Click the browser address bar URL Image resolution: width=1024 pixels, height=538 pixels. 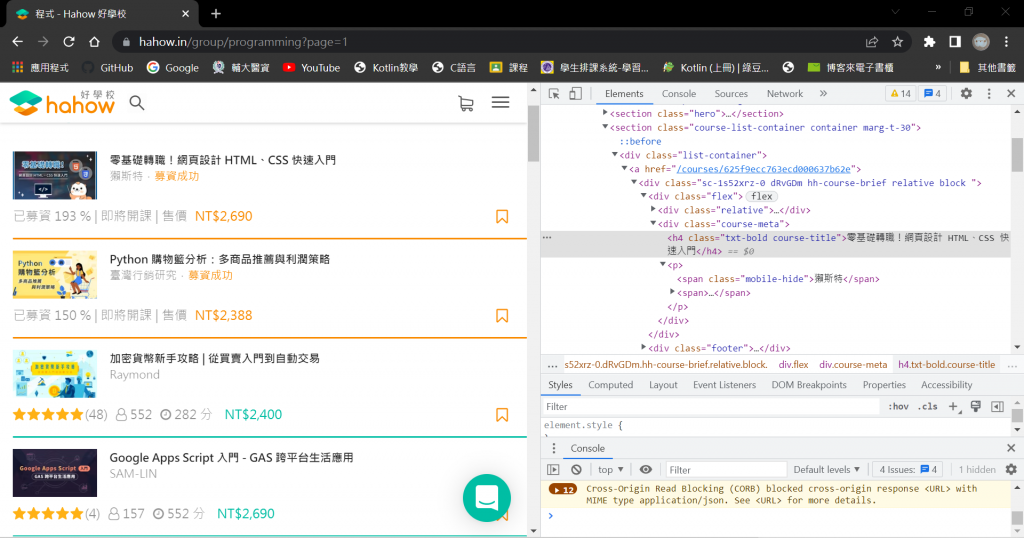pyautogui.click(x=242, y=42)
